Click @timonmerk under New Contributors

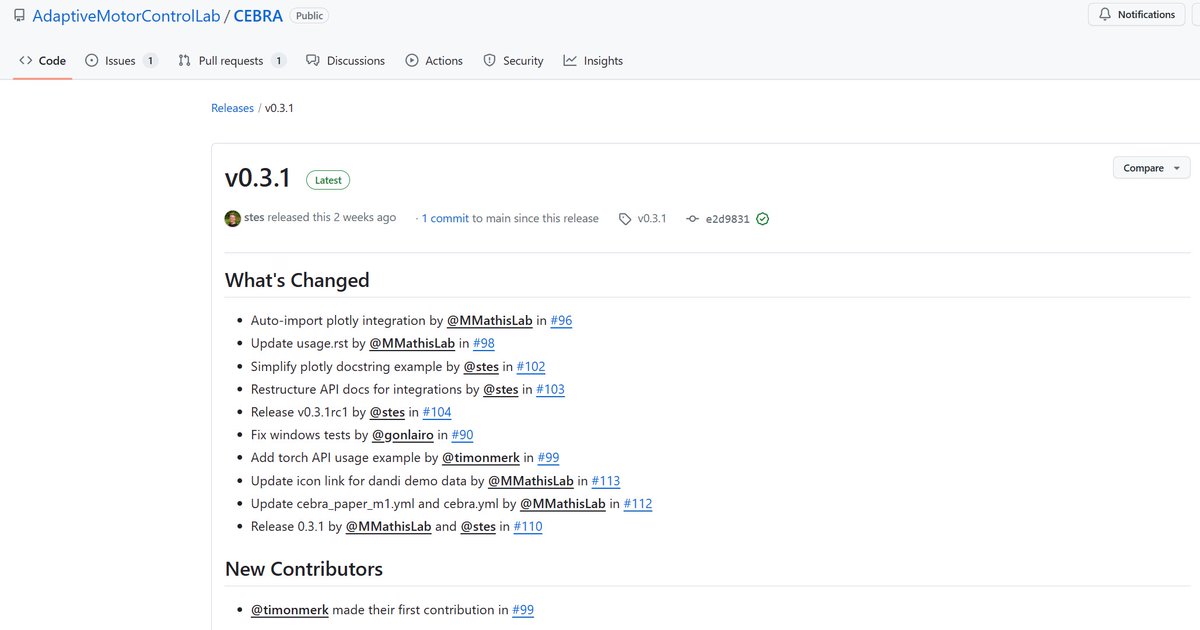point(289,610)
